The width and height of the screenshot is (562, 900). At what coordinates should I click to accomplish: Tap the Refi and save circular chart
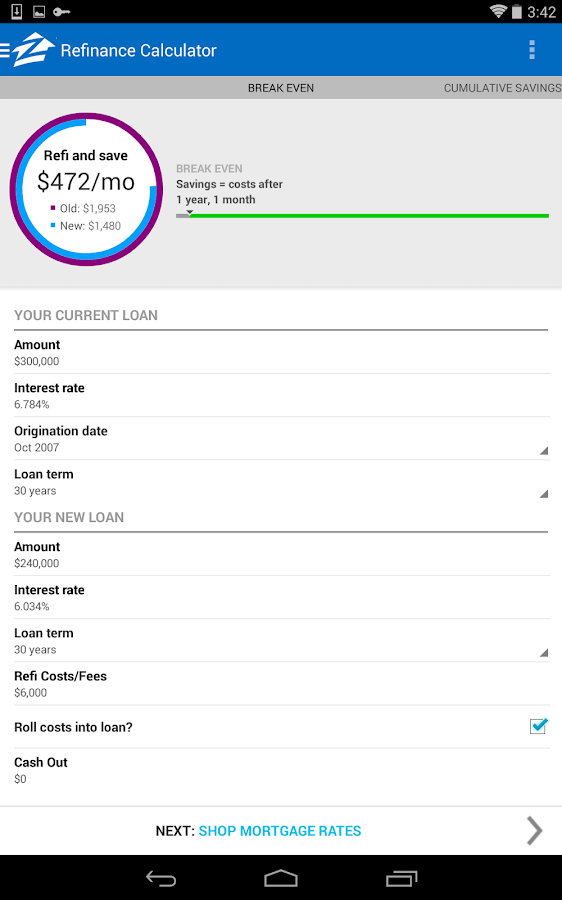pyautogui.click(x=86, y=189)
